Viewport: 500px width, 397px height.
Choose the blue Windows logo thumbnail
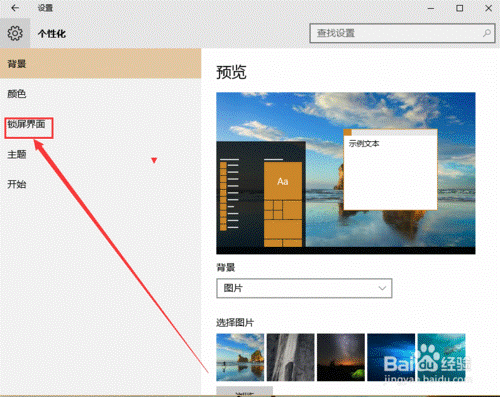391,357
